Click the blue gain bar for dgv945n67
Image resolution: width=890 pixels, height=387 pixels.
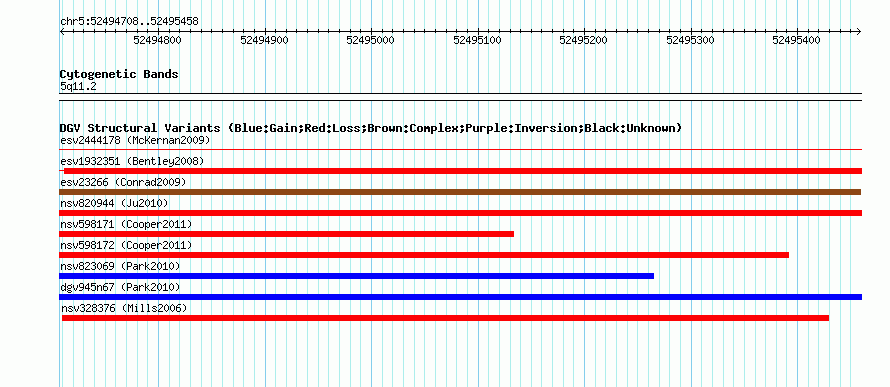[x=461, y=297]
